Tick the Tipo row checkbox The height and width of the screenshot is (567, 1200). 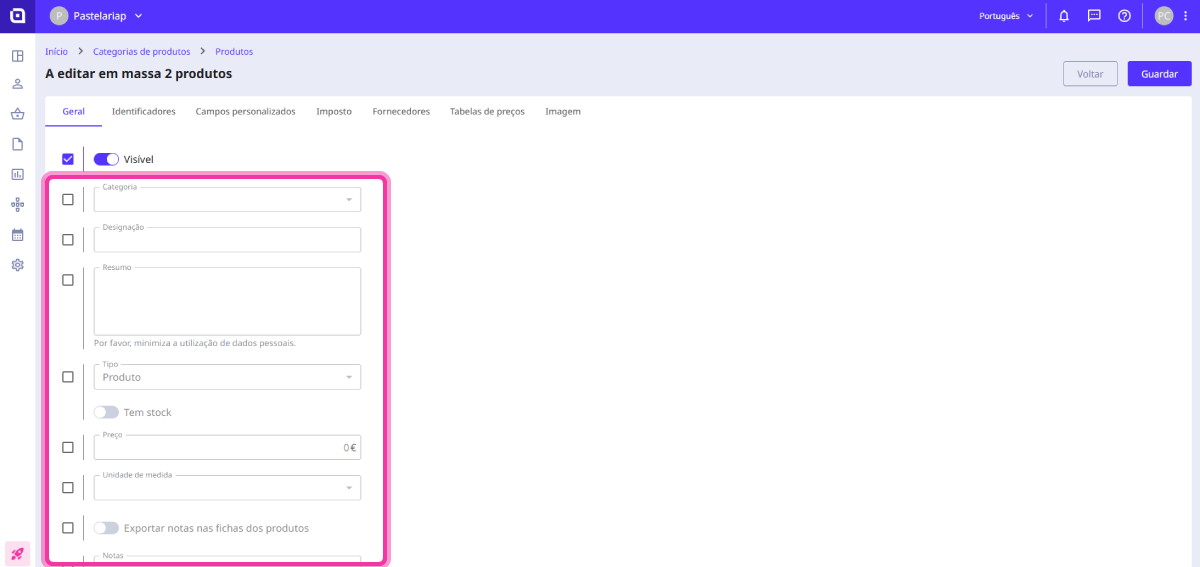pos(68,377)
